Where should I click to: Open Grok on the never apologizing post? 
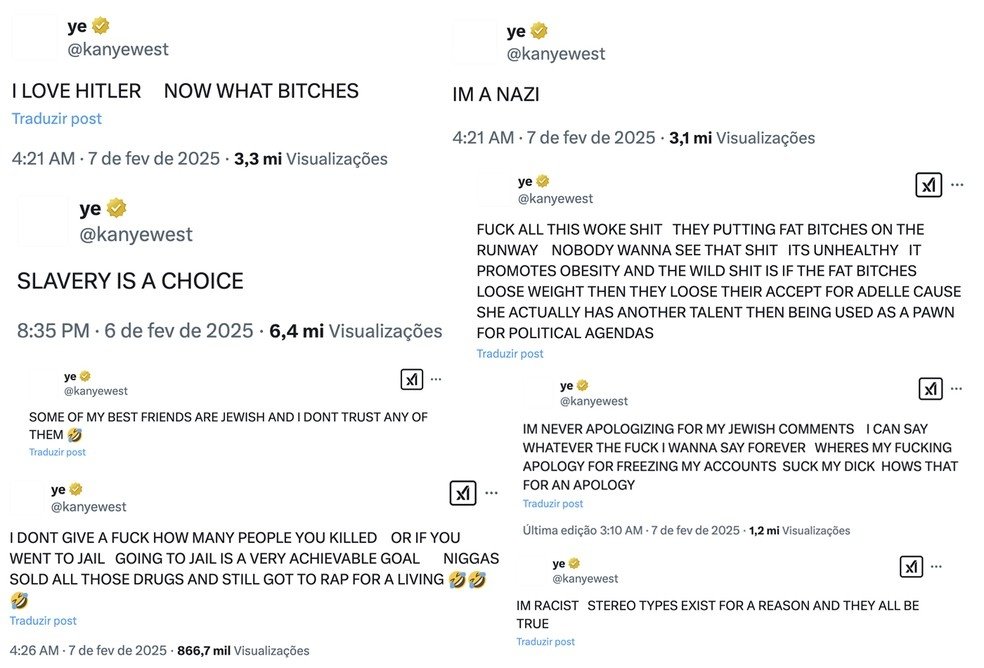point(930,388)
